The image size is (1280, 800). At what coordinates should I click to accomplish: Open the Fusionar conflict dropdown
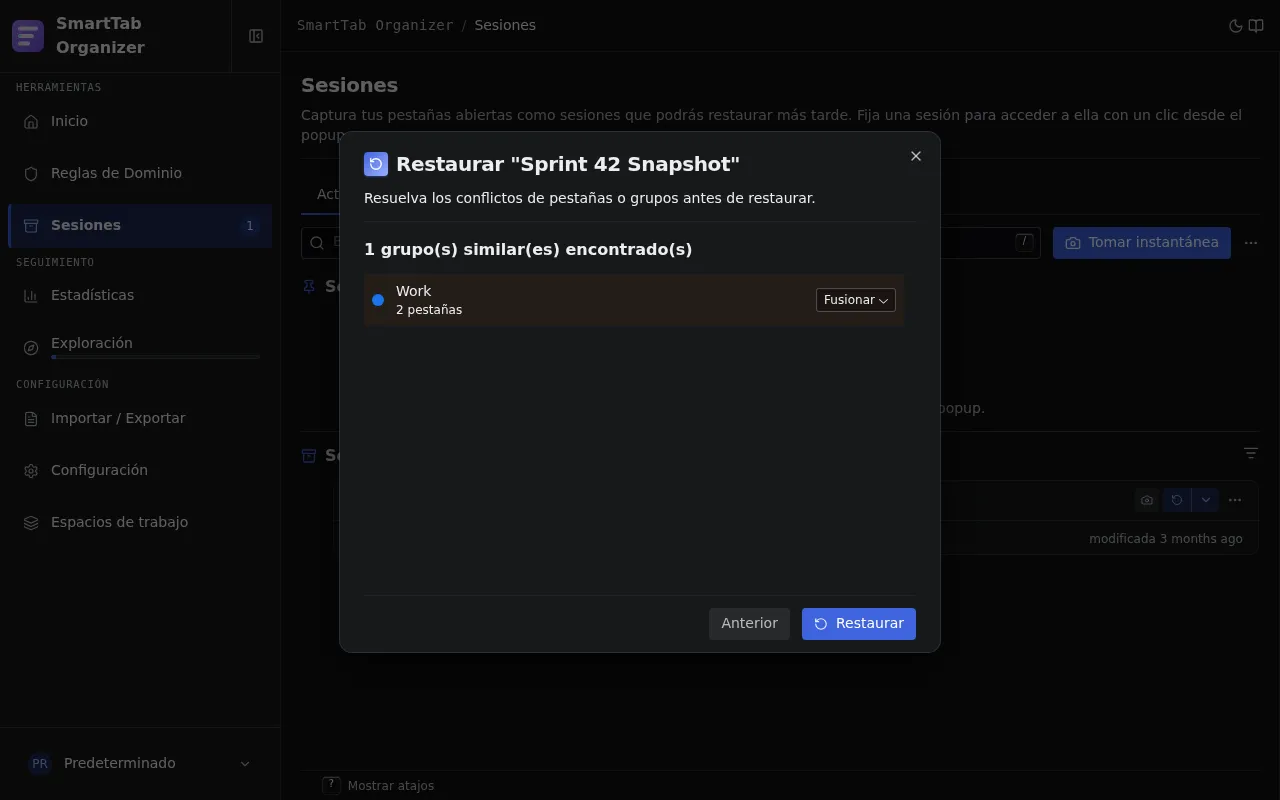(856, 300)
